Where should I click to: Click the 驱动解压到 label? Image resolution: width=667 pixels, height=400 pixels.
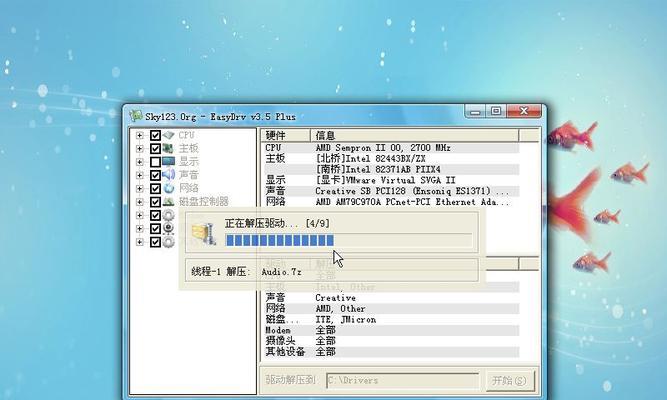pyautogui.click(x=291, y=380)
